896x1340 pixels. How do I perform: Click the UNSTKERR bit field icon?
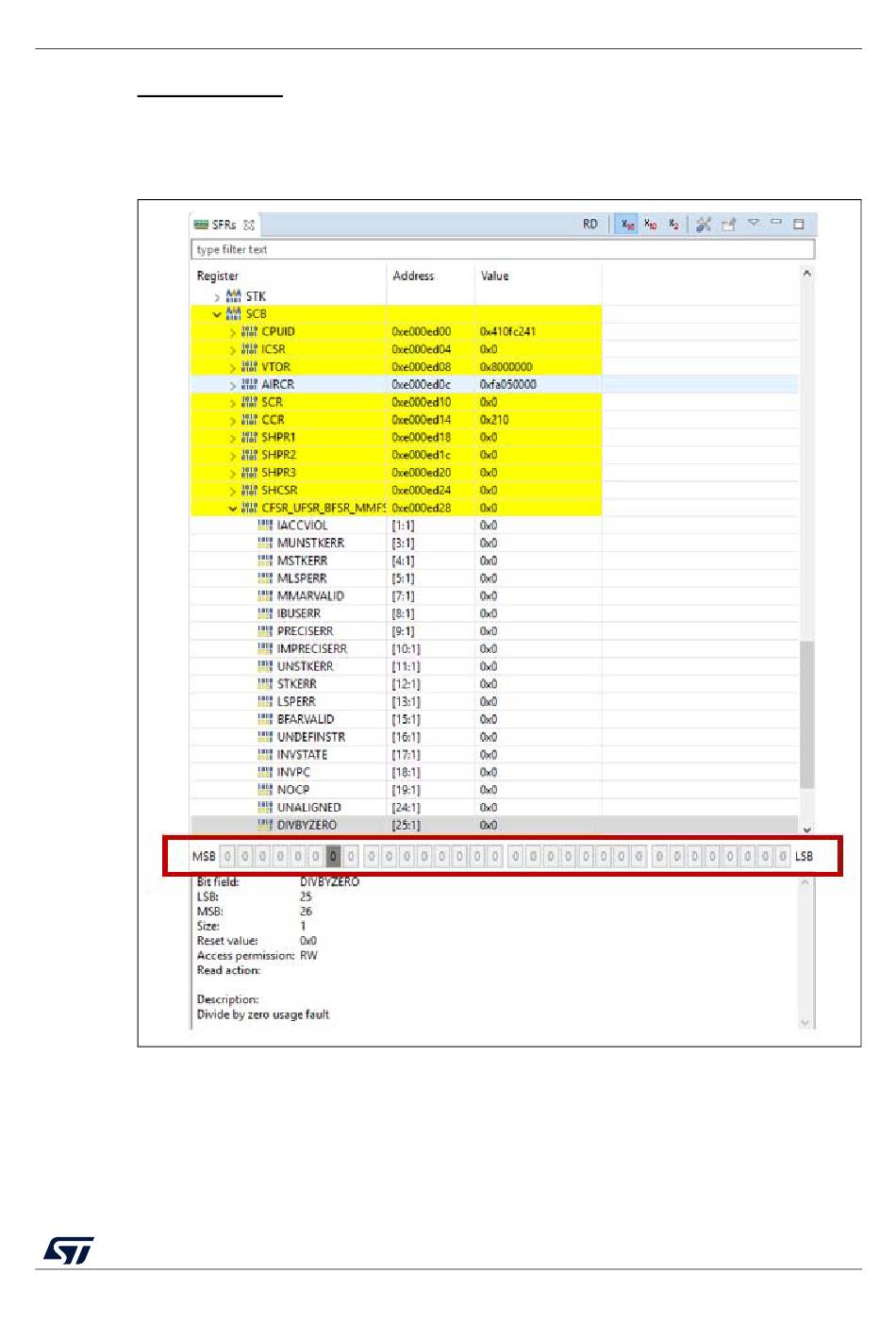pyautogui.click(x=265, y=666)
